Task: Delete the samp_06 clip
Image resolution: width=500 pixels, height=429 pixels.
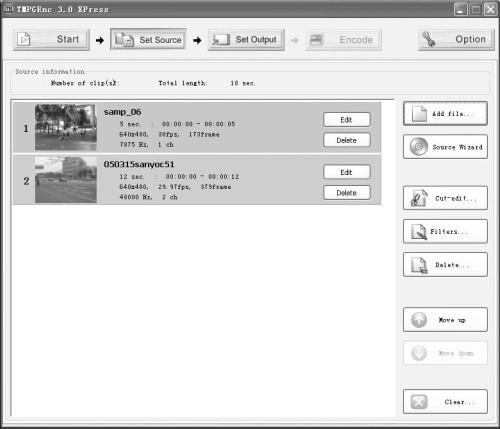Action: [347, 140]
